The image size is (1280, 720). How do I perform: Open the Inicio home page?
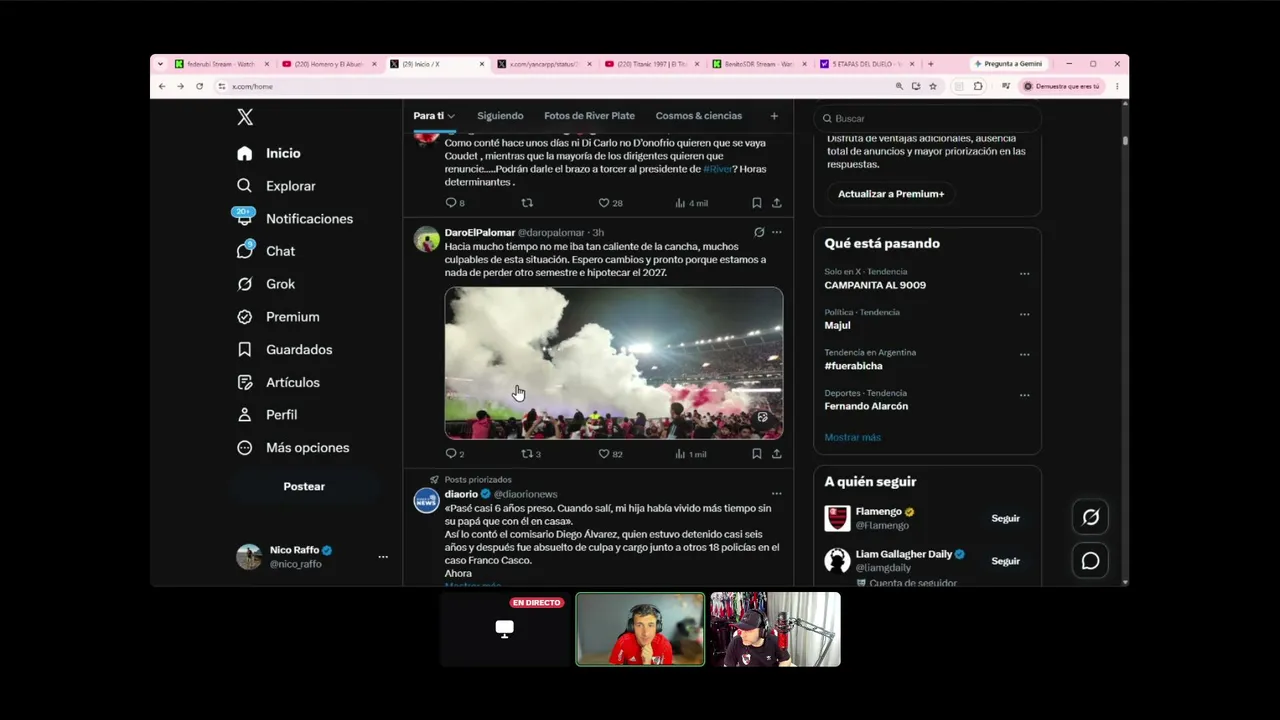268,153
